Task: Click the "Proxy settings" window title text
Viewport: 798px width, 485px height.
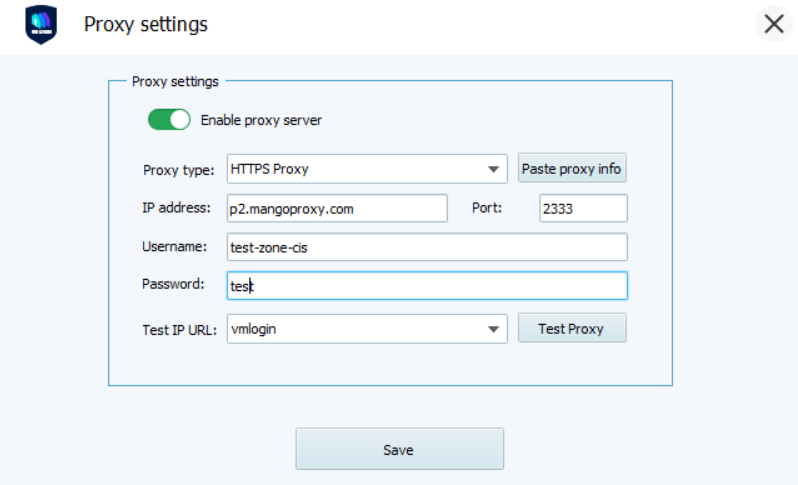Action: [146, 25]
